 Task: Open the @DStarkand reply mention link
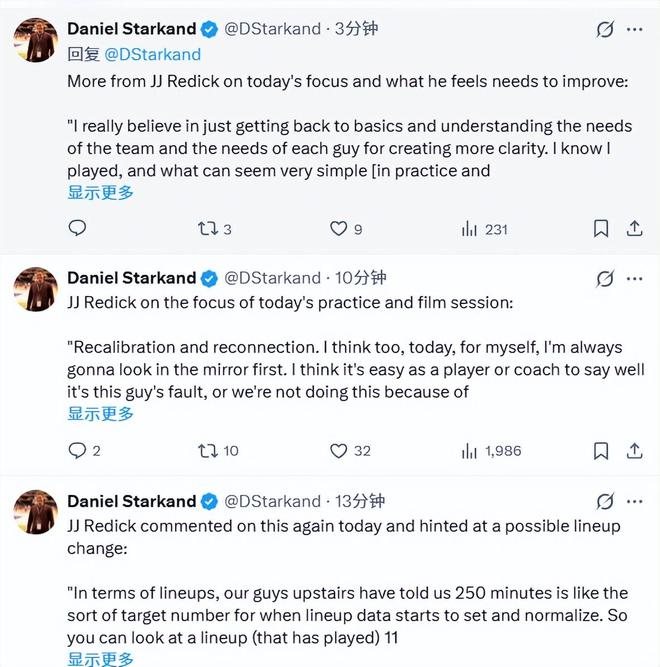(x=152, y=55)
